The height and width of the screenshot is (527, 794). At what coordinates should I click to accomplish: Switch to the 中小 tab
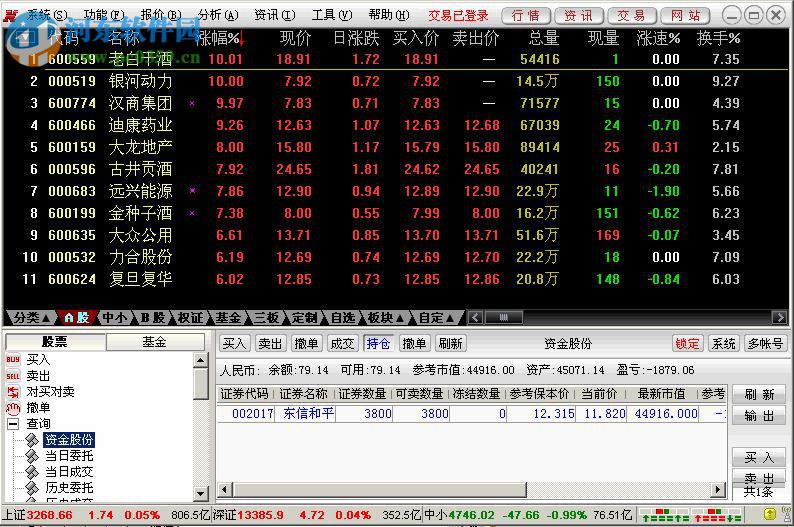[x=114, y=318]
